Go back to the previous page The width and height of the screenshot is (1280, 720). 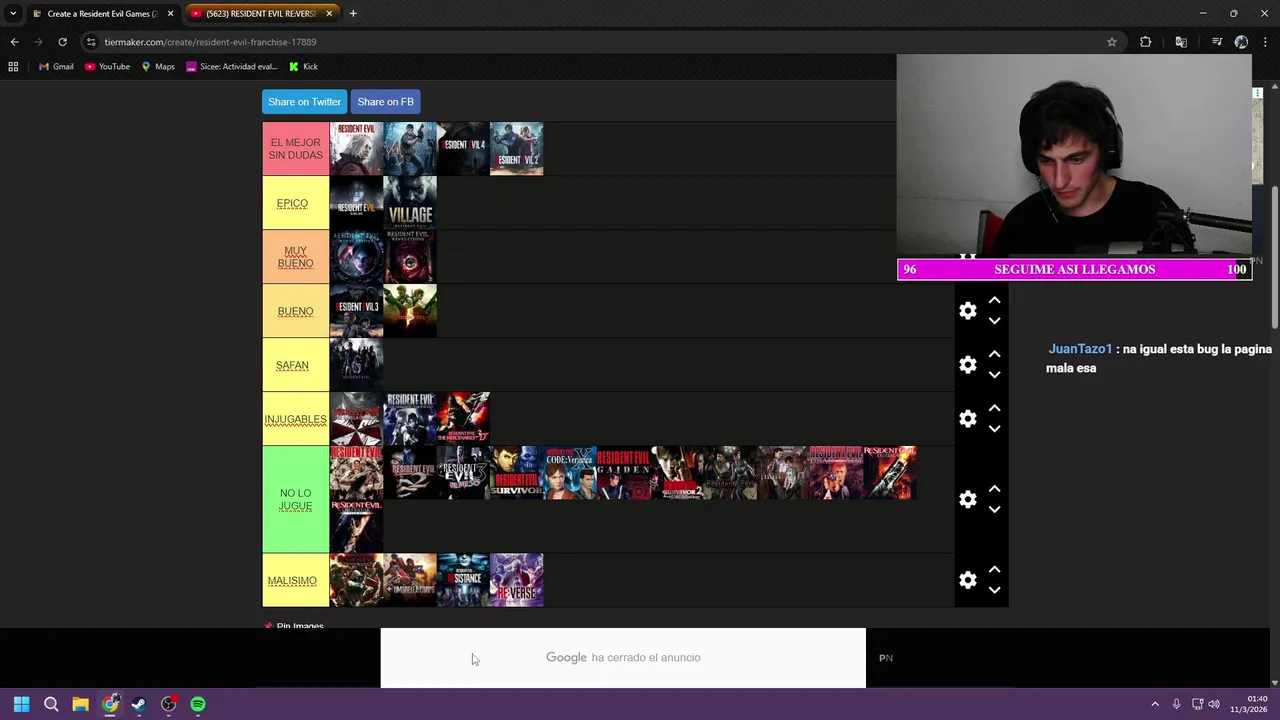point(14,42)
